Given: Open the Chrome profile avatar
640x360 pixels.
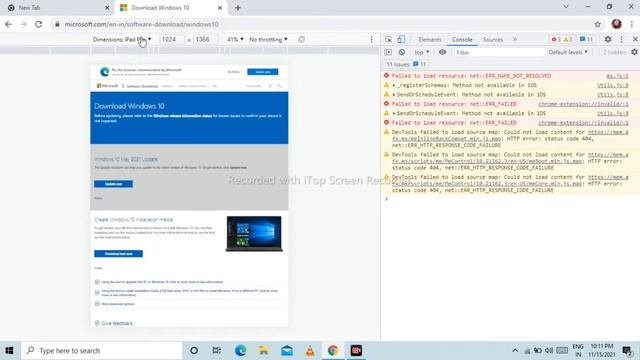Looking at the screenshot, I should (616, 24).
